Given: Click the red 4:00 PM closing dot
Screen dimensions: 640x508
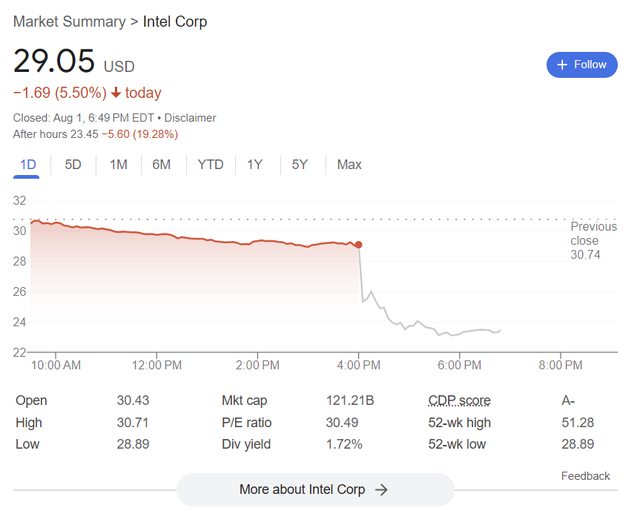Looking at the screenshot, I should pos(359,244).
